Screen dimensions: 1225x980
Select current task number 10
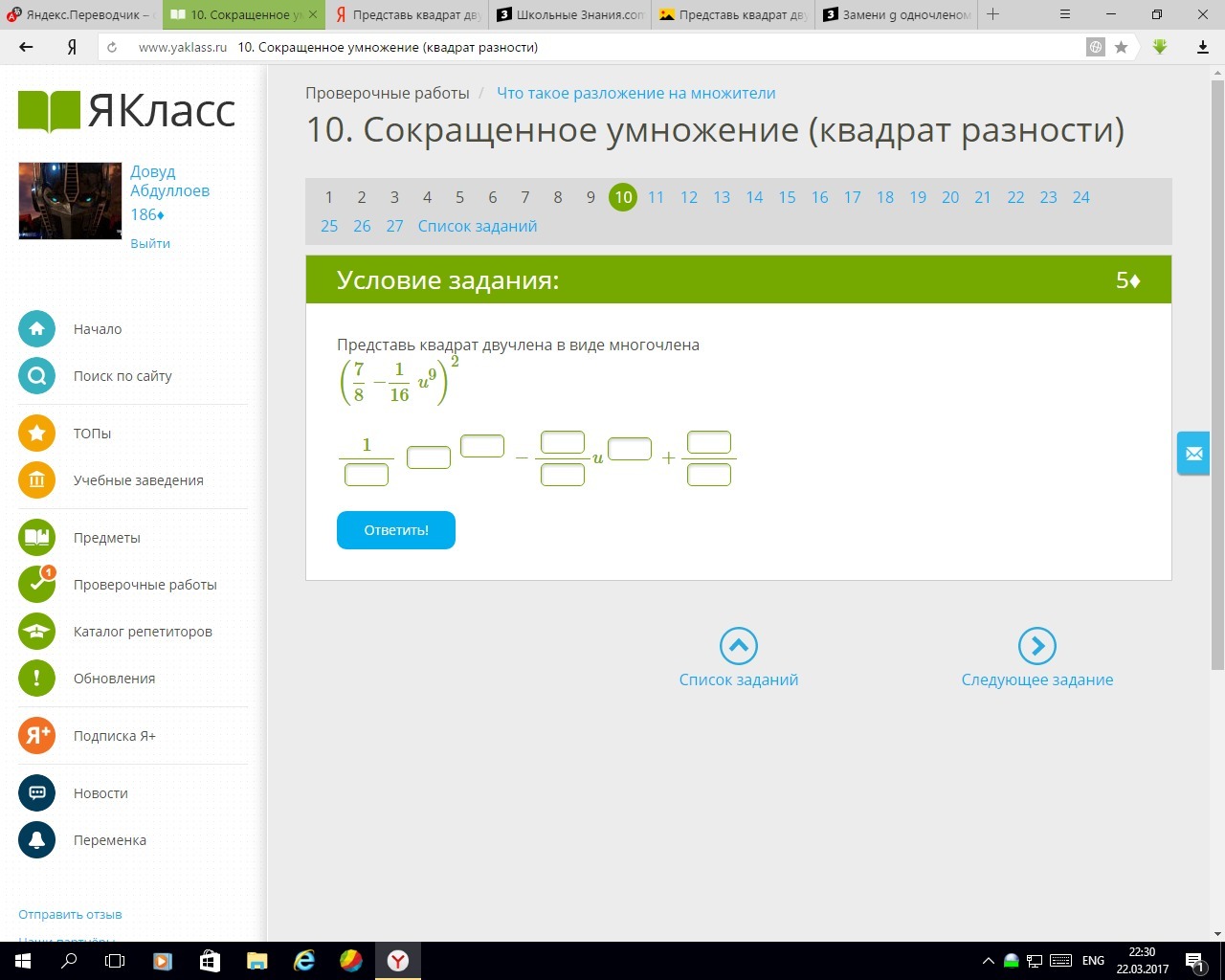623,197
